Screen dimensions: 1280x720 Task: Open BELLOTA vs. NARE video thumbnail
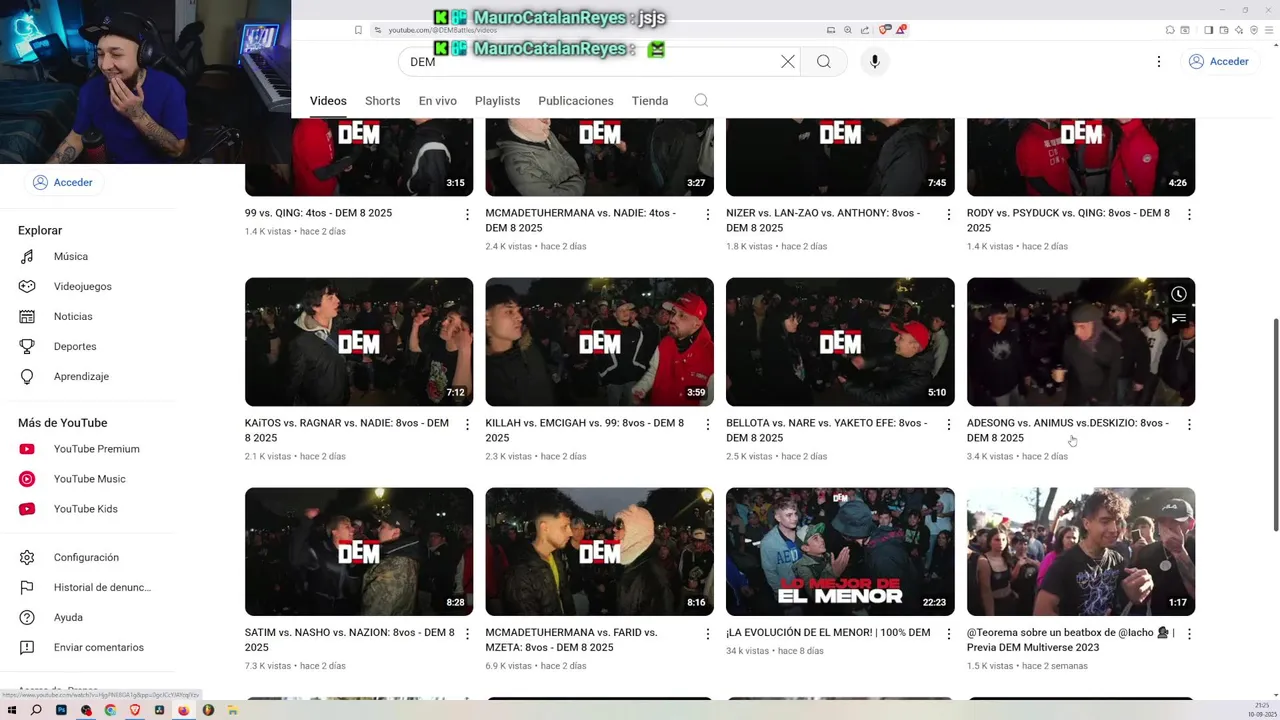840,342
